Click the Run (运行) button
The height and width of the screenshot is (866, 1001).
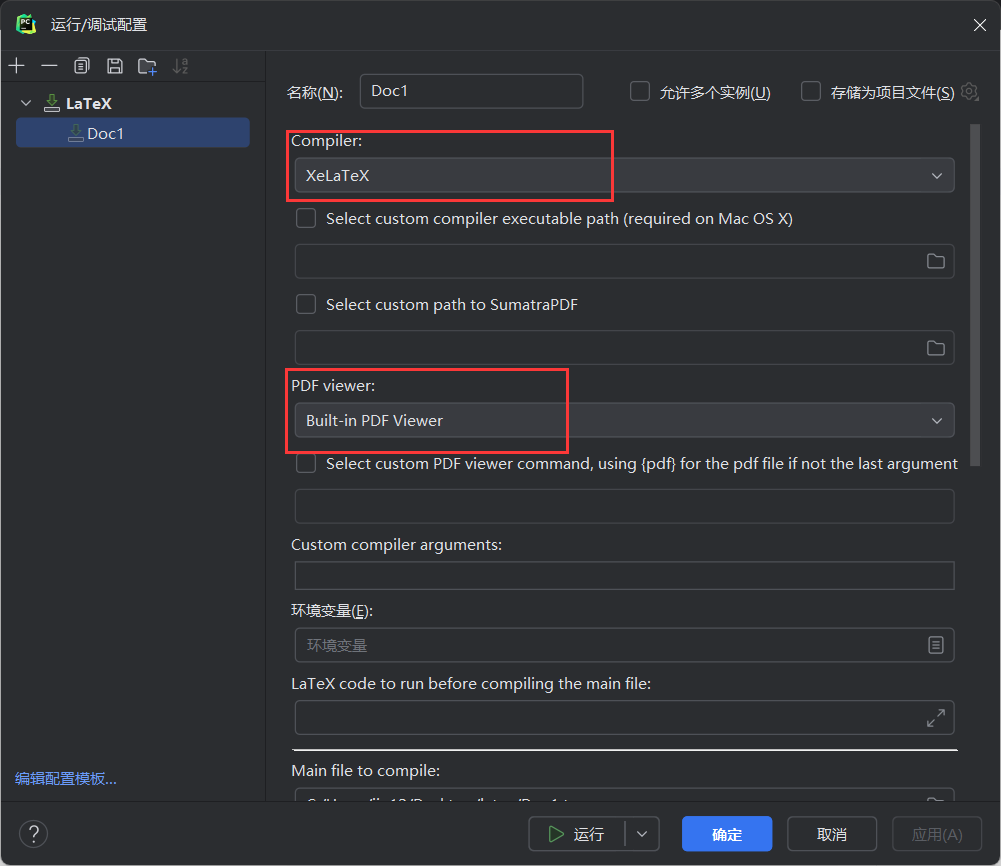click(576, 833)
